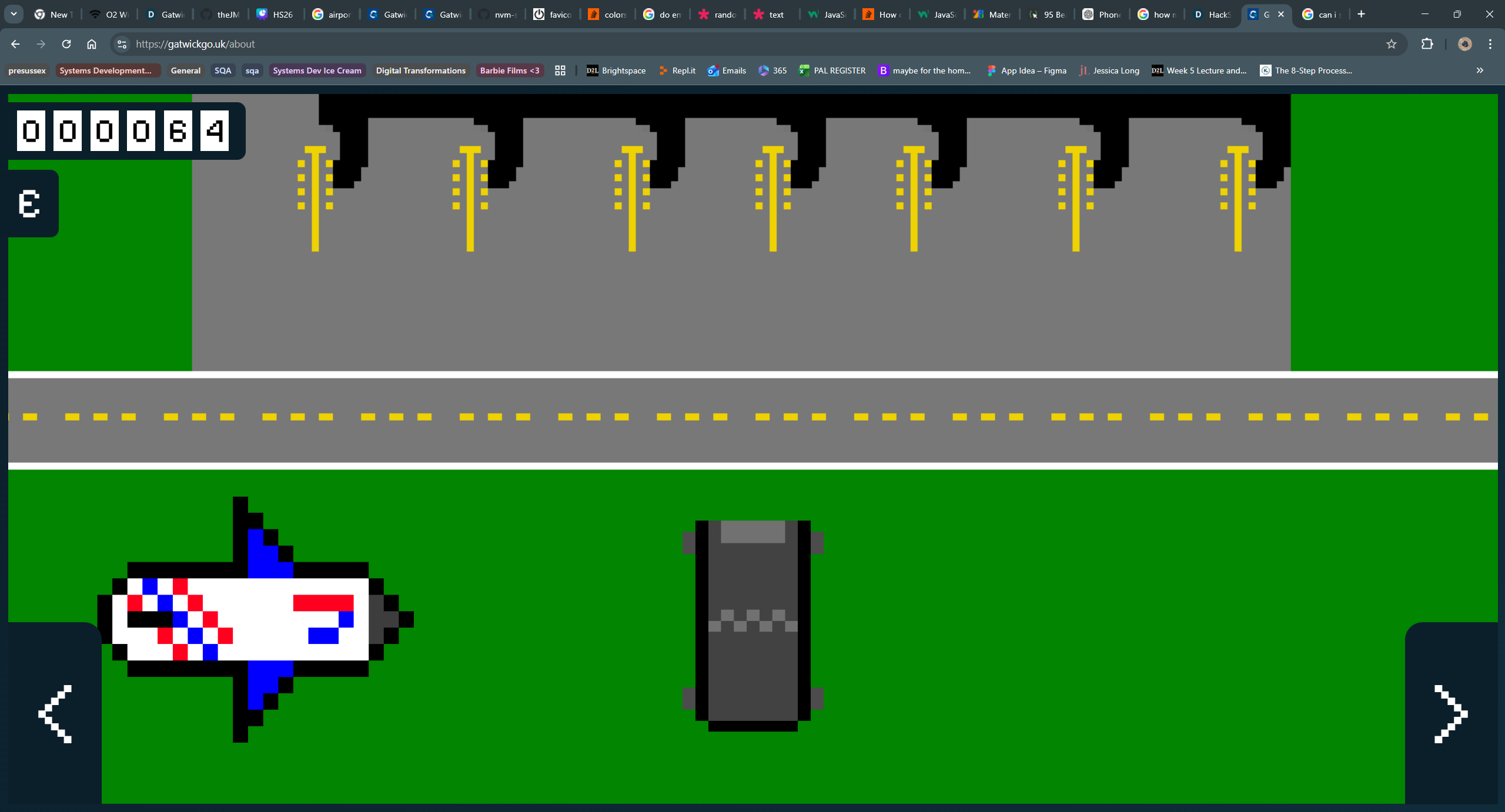Switch to the colors tab
The width and height of the screenshot is (1505, 812).
point(608,14)
